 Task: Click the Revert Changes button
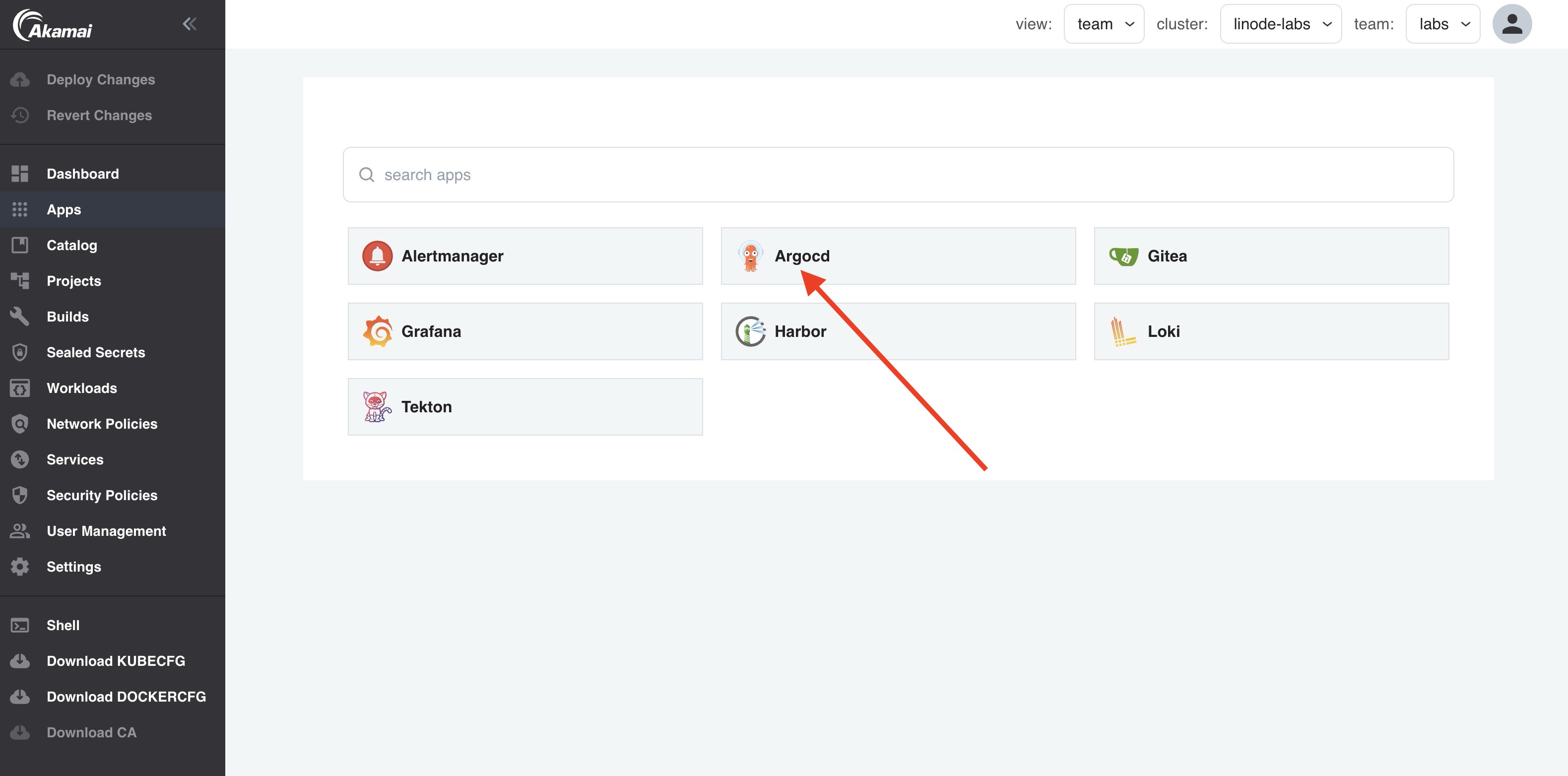tap(99, 114)
